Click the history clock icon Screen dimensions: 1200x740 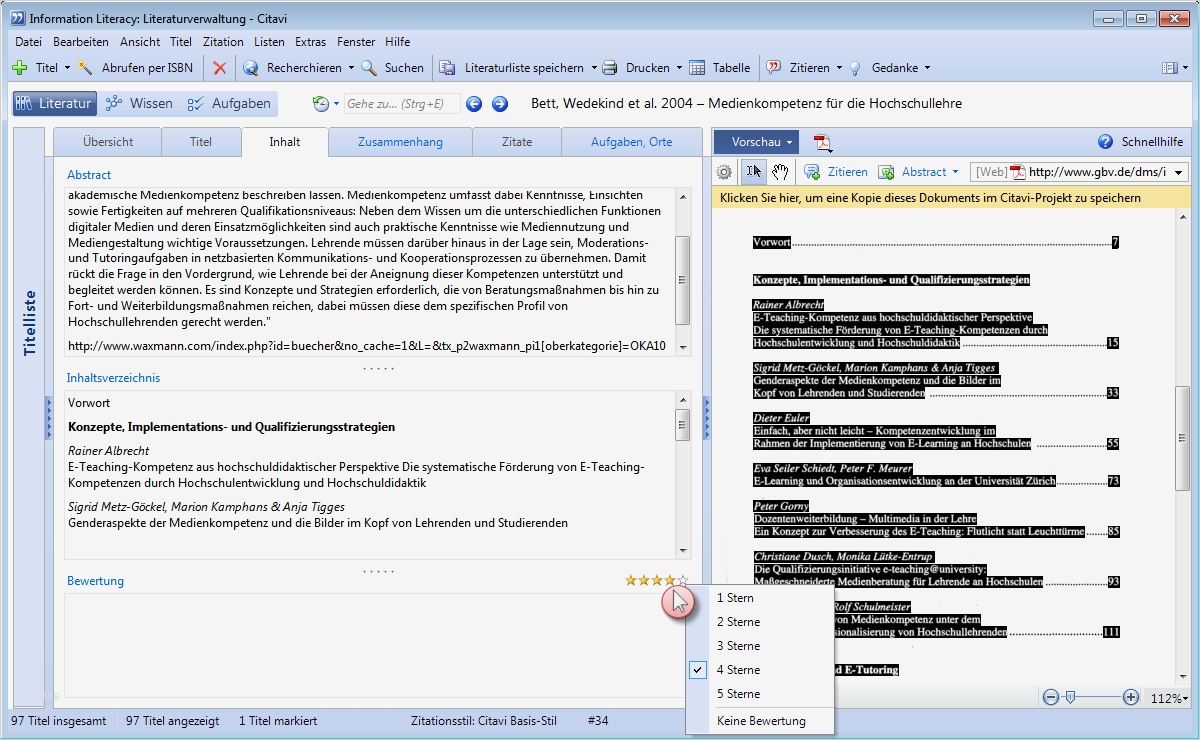320,104
